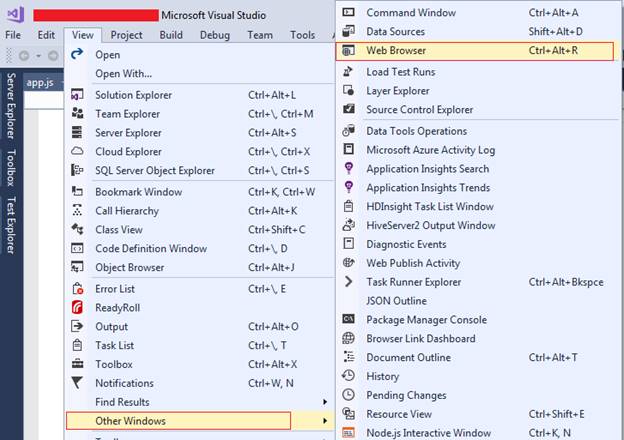Click the Web Browser menu icon
The image size is (624, 440).
pos(348,50)
